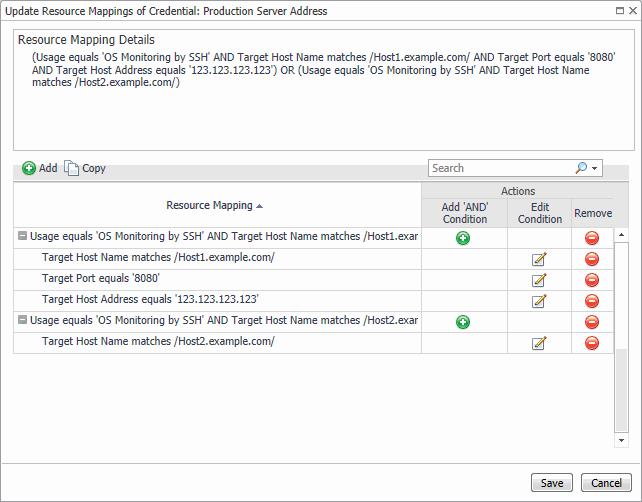642x502 pixels.
Task: Add AND condition to Host1 mapping
Action: 463,238
